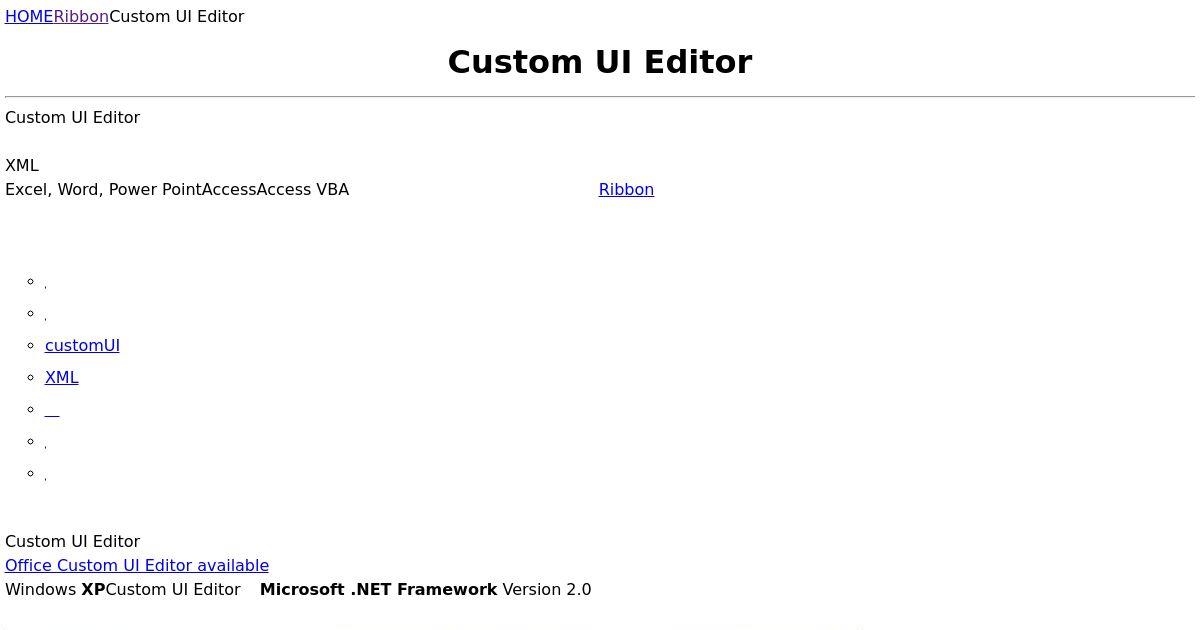Click Custom UI Editor text following Windows XP

tap(173, 589)
